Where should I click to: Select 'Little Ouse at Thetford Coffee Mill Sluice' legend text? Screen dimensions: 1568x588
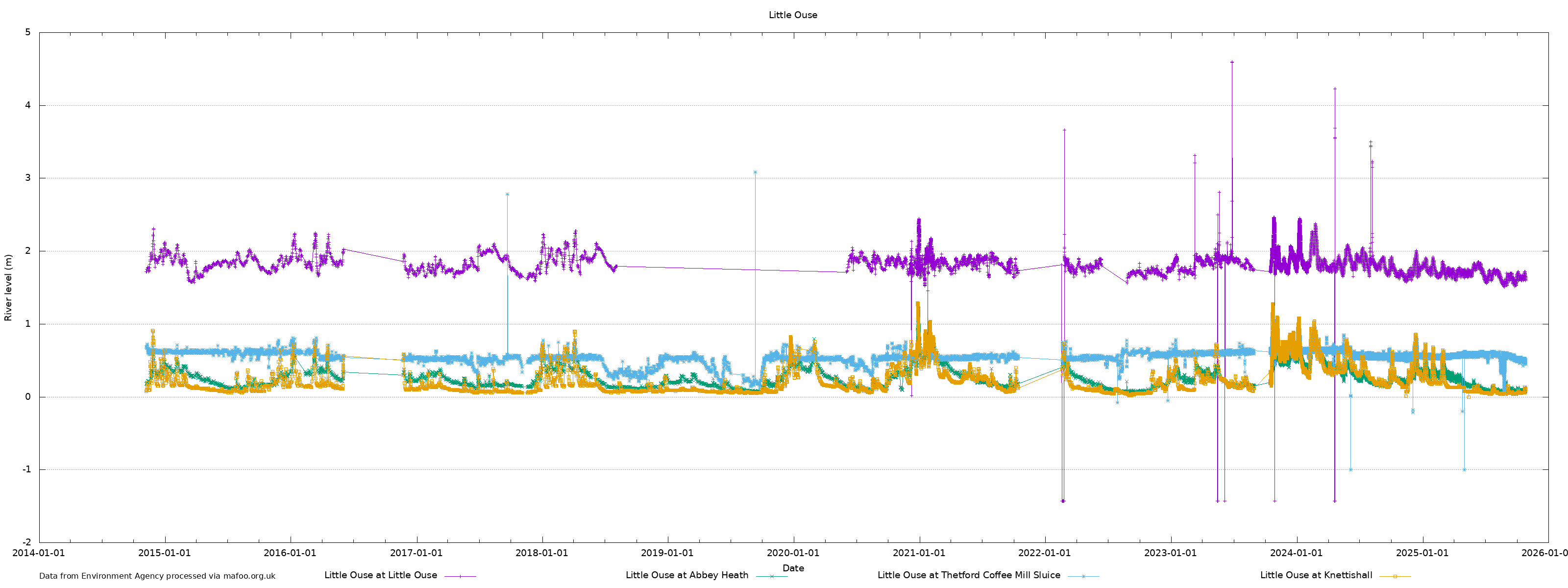tap(968, 575)
